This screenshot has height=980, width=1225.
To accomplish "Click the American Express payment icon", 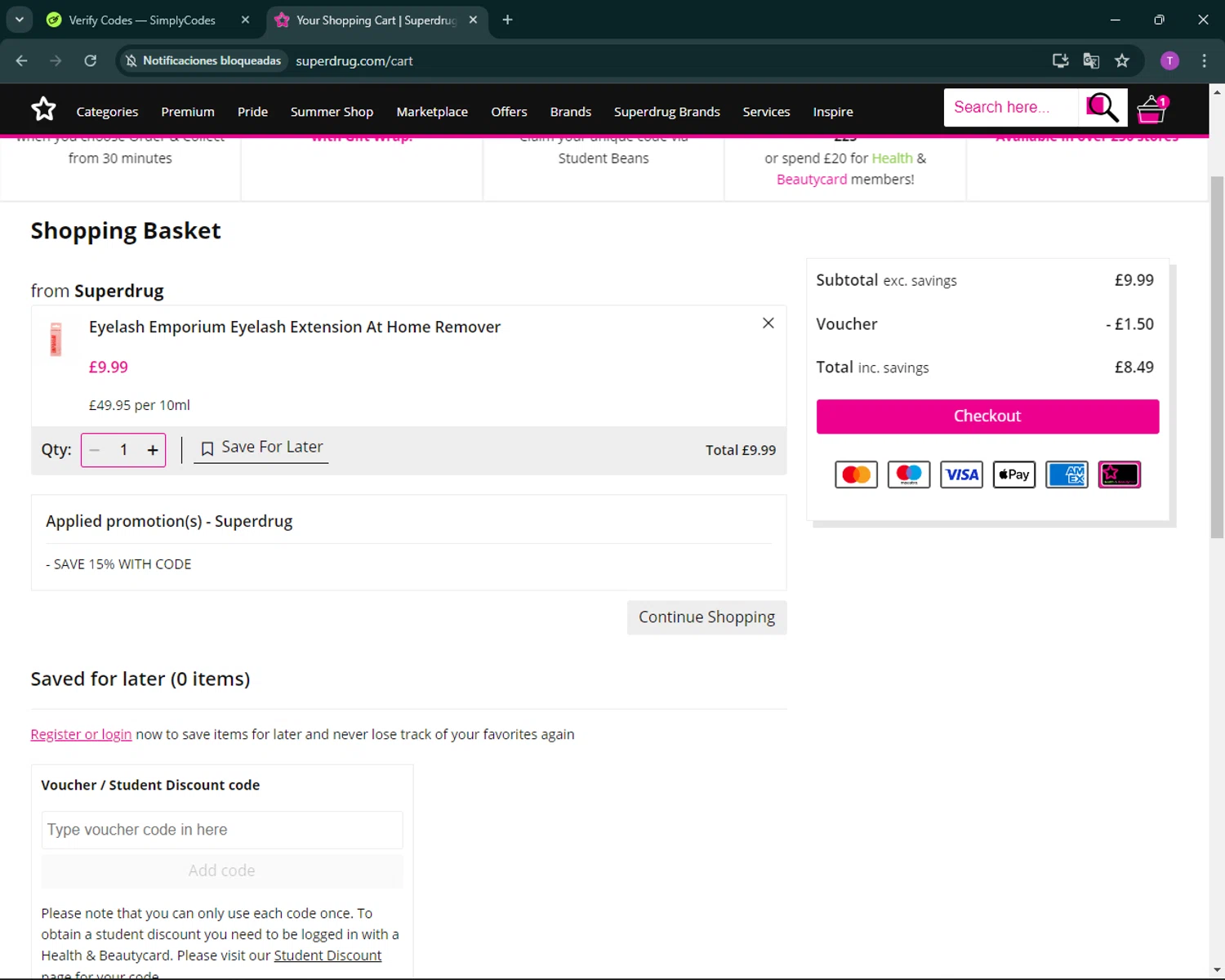I will pos(1067,474).
